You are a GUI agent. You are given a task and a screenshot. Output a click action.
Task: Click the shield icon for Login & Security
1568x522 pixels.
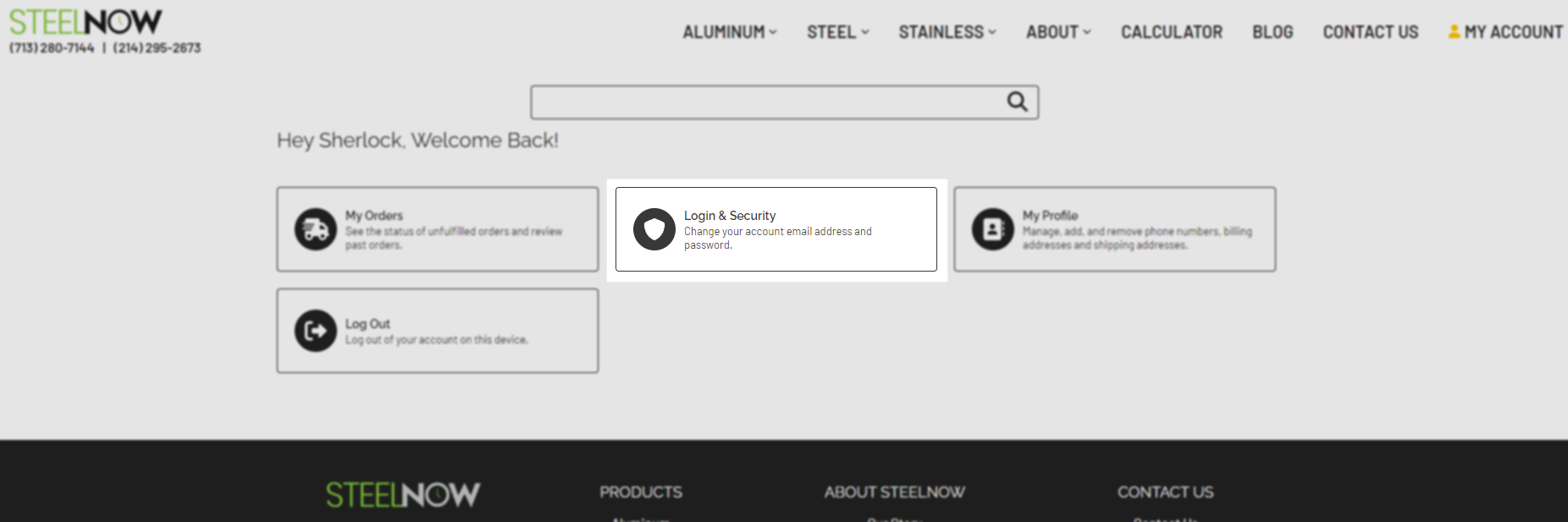point(653,228)
